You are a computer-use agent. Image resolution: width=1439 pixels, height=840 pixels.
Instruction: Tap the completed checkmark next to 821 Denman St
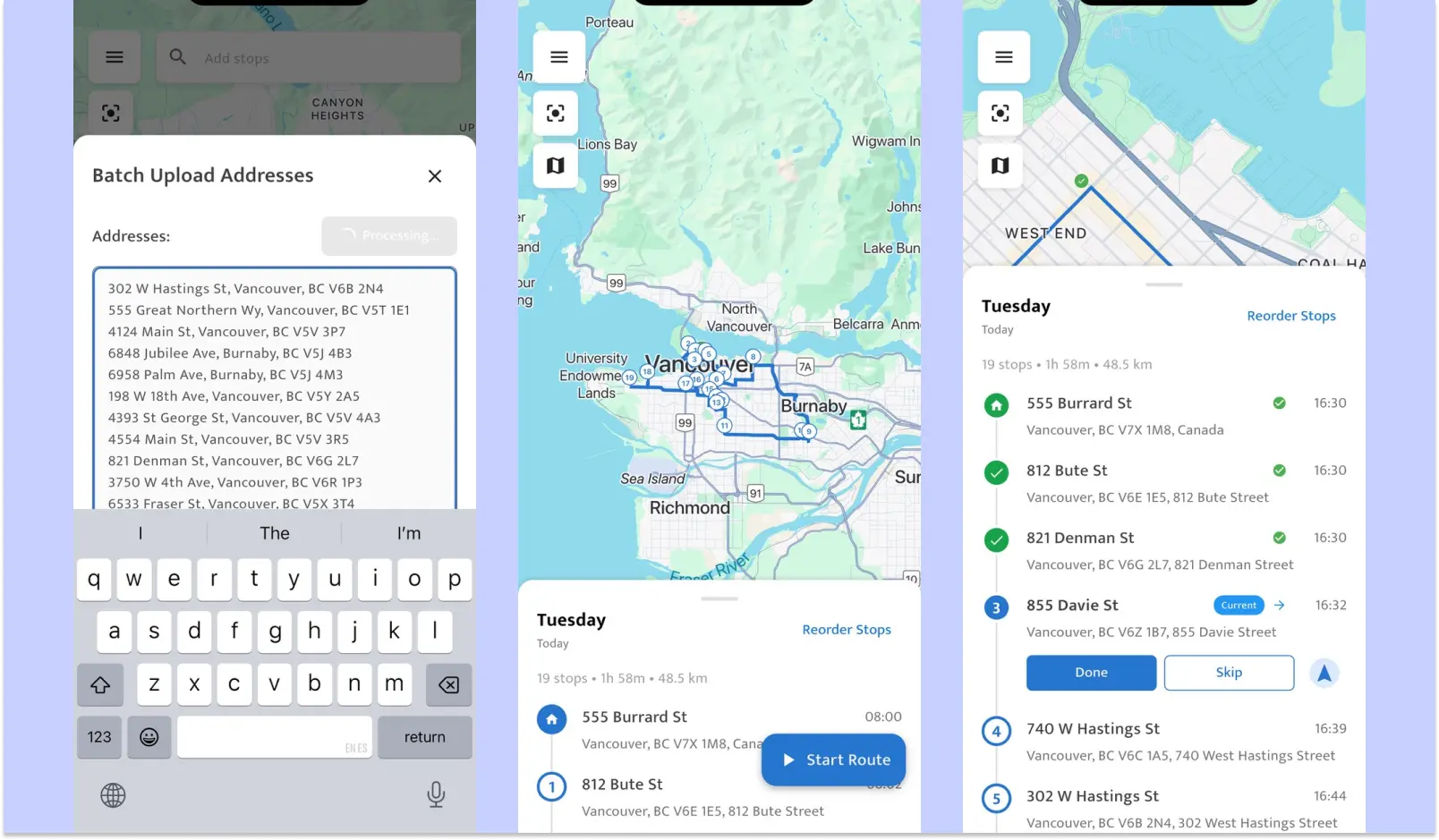coord(996,540)
